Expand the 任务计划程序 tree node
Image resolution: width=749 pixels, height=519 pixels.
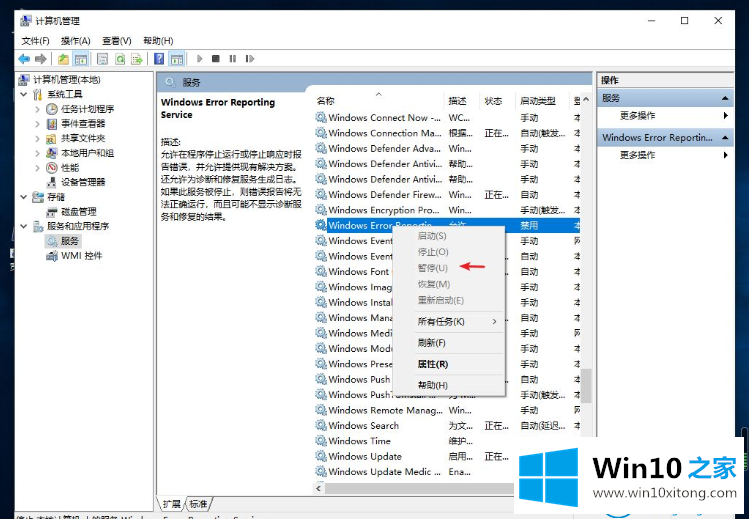pos(37,109)
